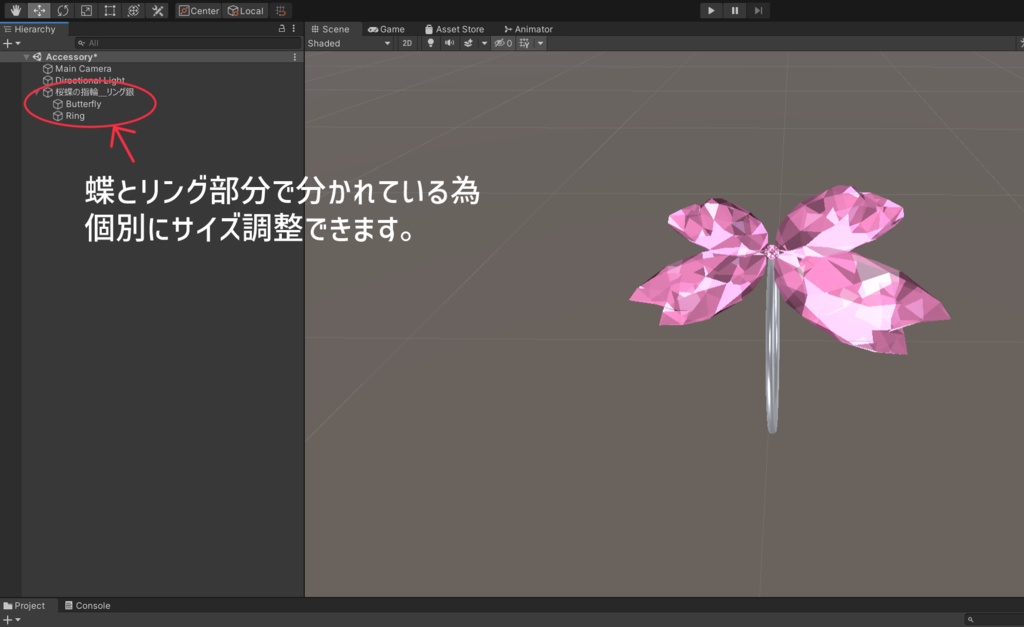Select the Move tool
Screen dimensions: 1024x627
pyautogui.click(x=39, y=11)
